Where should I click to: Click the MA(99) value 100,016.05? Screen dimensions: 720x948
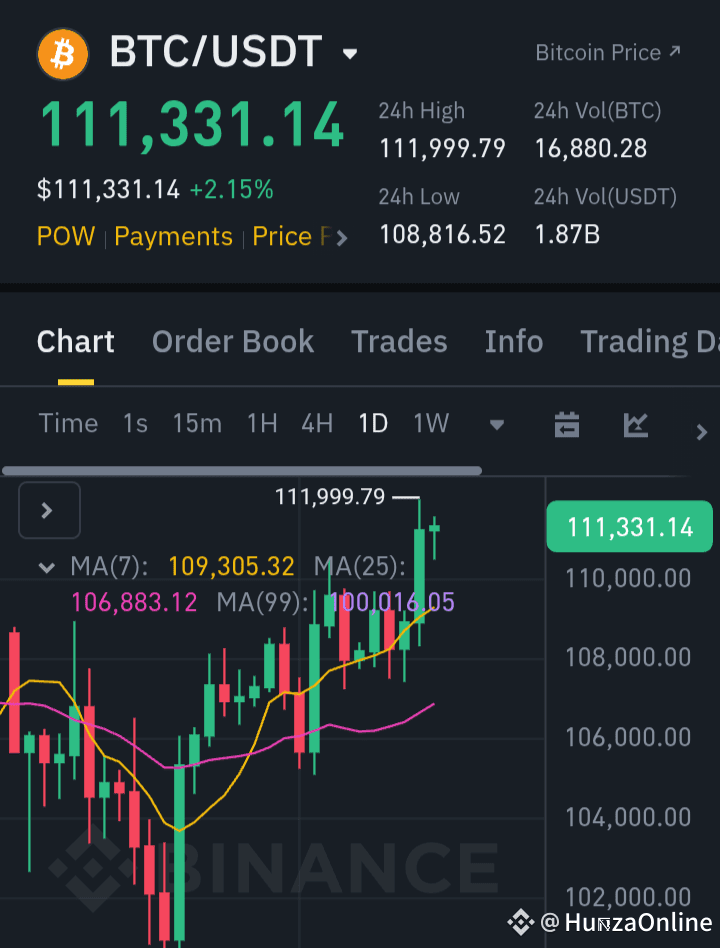[391, 603]
